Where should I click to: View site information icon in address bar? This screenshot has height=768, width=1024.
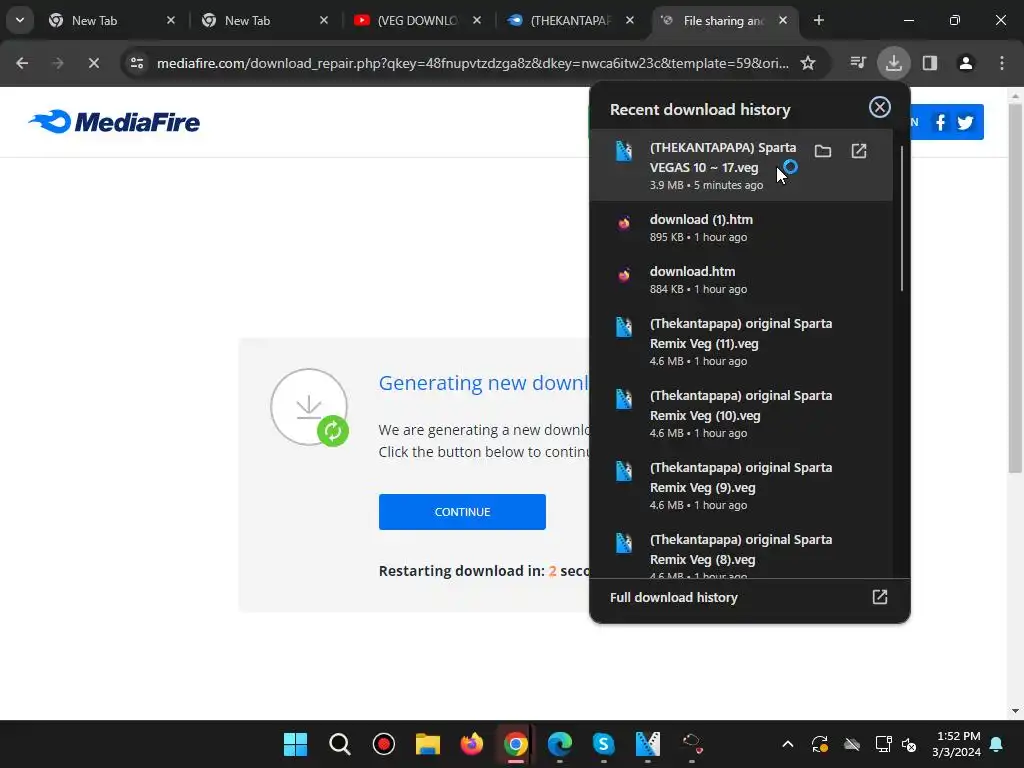coord(136,63)
